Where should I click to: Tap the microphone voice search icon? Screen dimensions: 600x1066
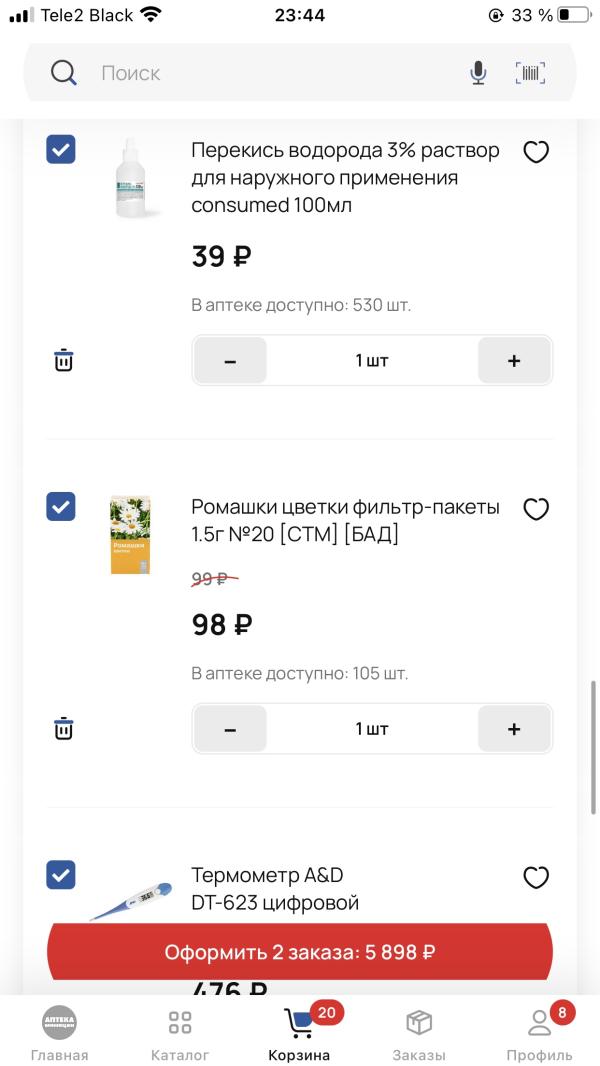(478, 73)
